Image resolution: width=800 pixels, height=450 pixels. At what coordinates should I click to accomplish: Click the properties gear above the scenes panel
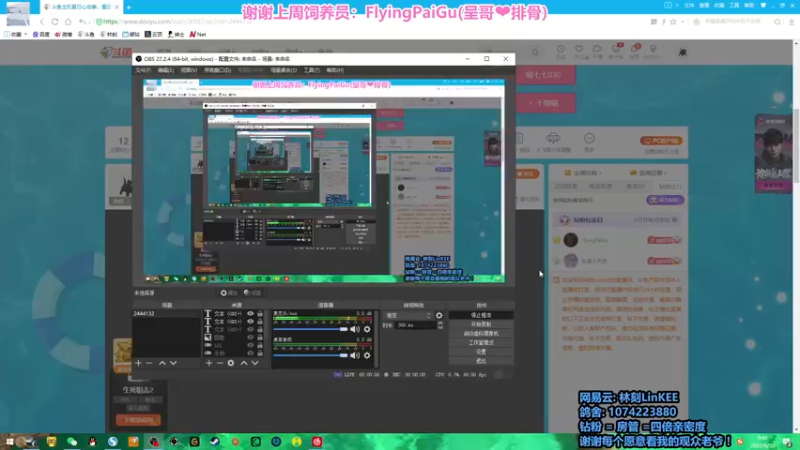tap(228, 293)
